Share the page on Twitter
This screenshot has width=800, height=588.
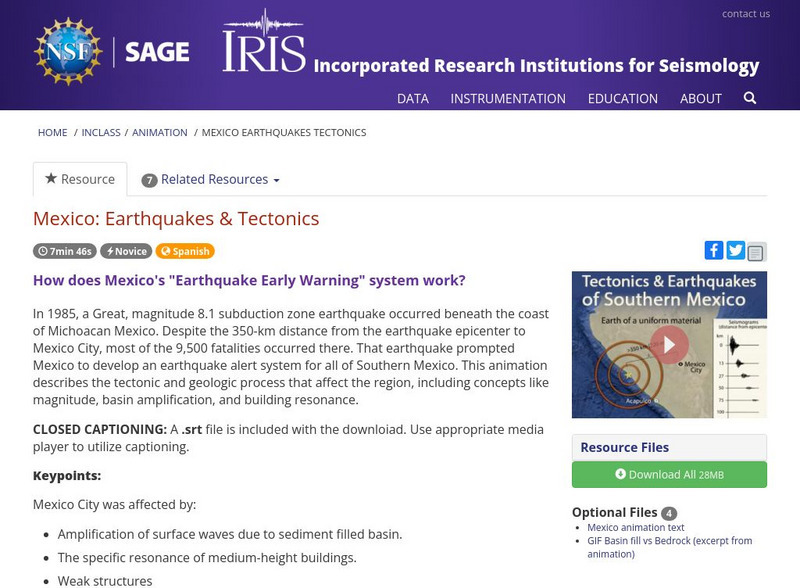coord(736,250)
